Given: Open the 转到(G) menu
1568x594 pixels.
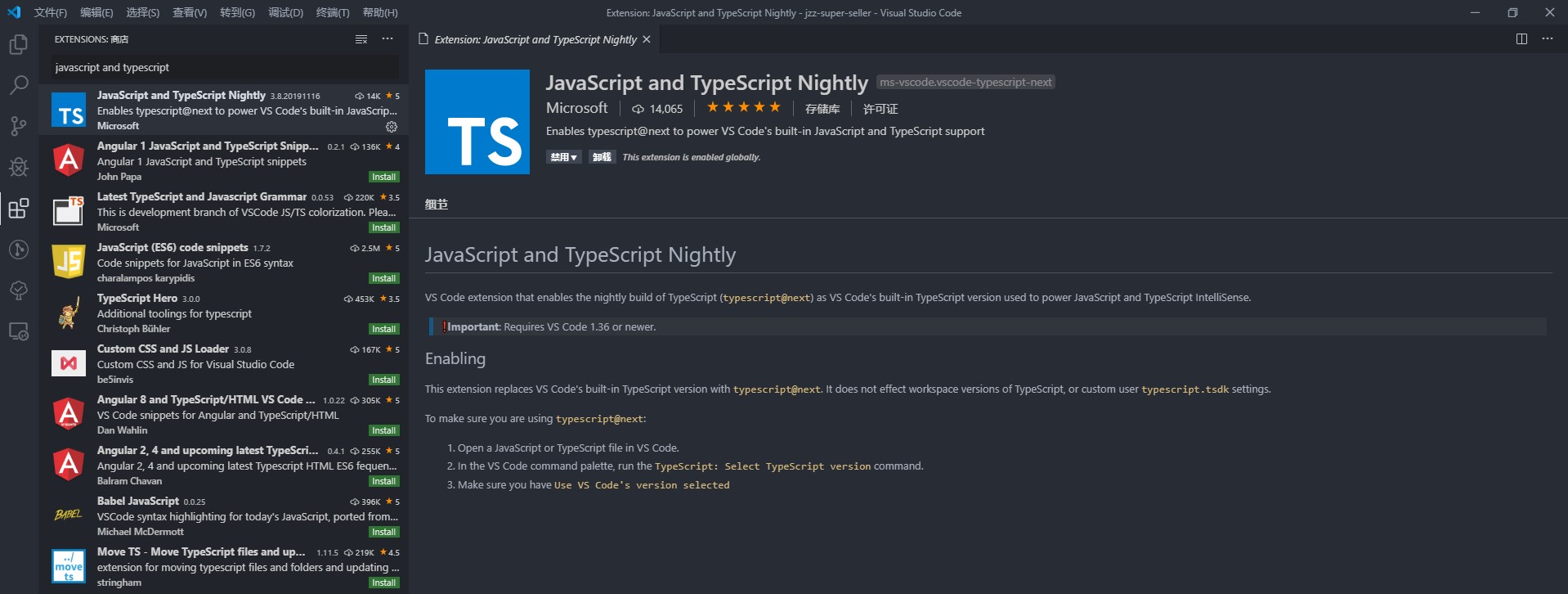Looking at the screenshot, I should click(x=237, y=12).
